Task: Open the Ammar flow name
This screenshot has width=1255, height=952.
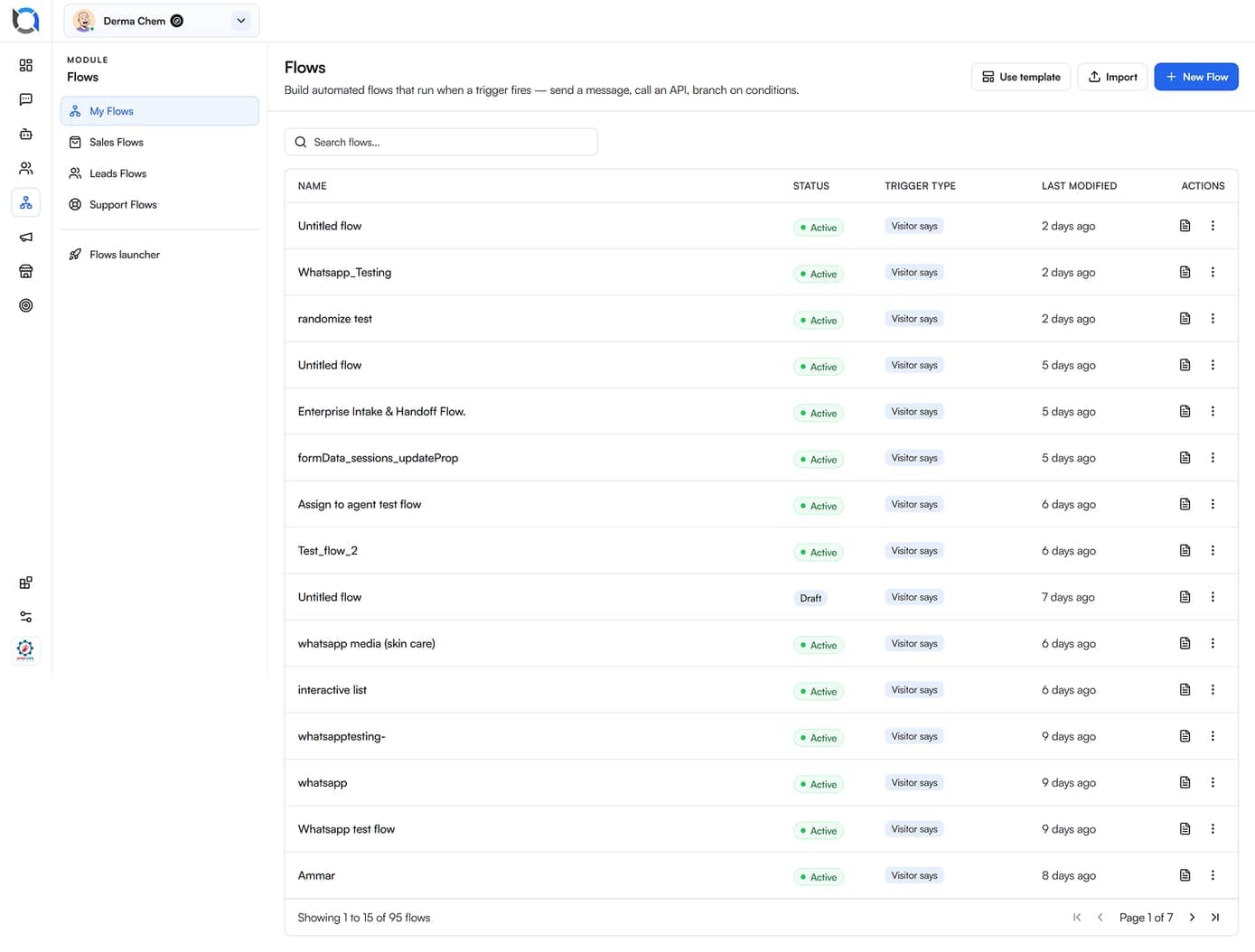Action: click(x=316, y=876)
